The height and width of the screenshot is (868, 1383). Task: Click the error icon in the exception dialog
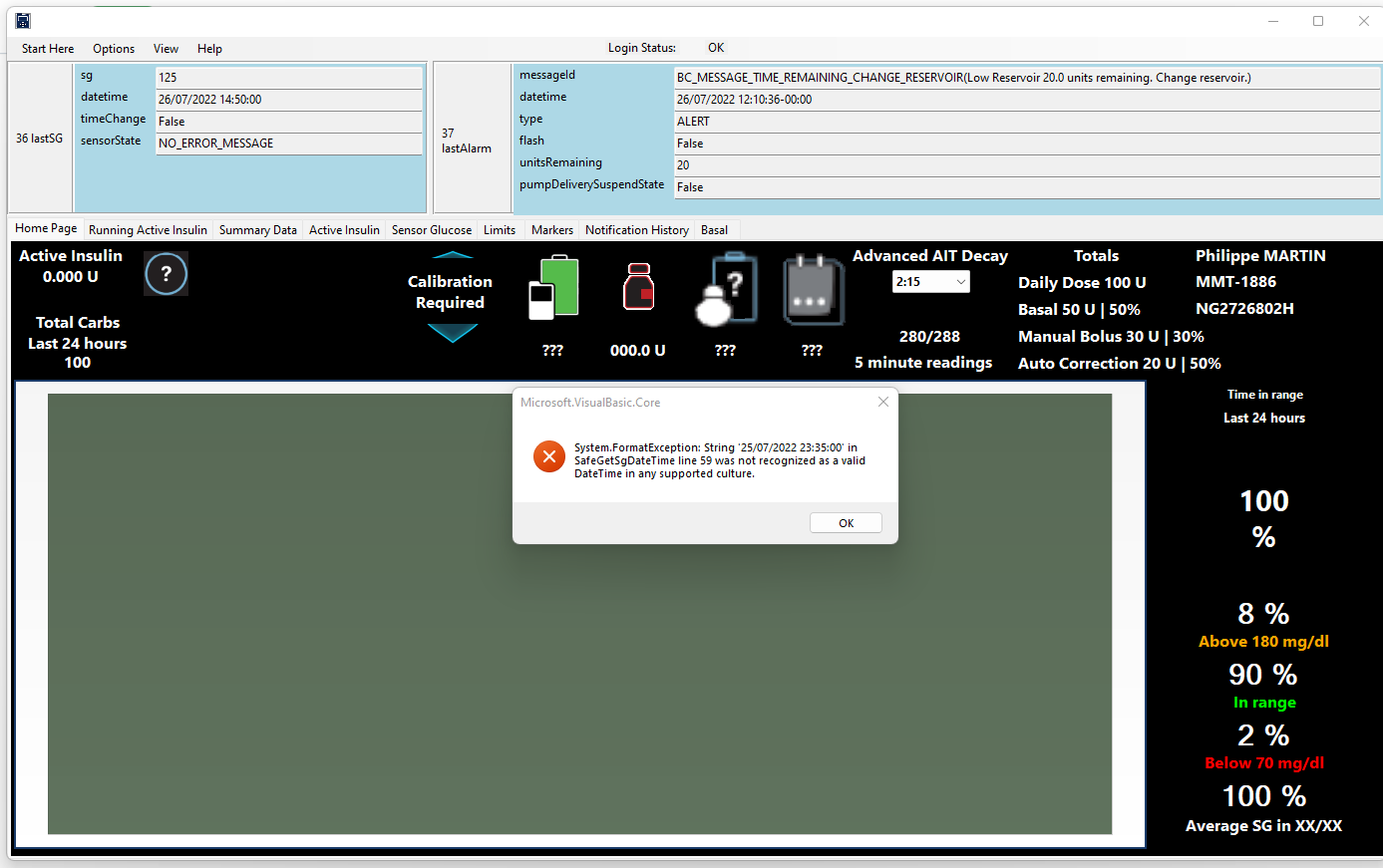click(x=548, y=456)
